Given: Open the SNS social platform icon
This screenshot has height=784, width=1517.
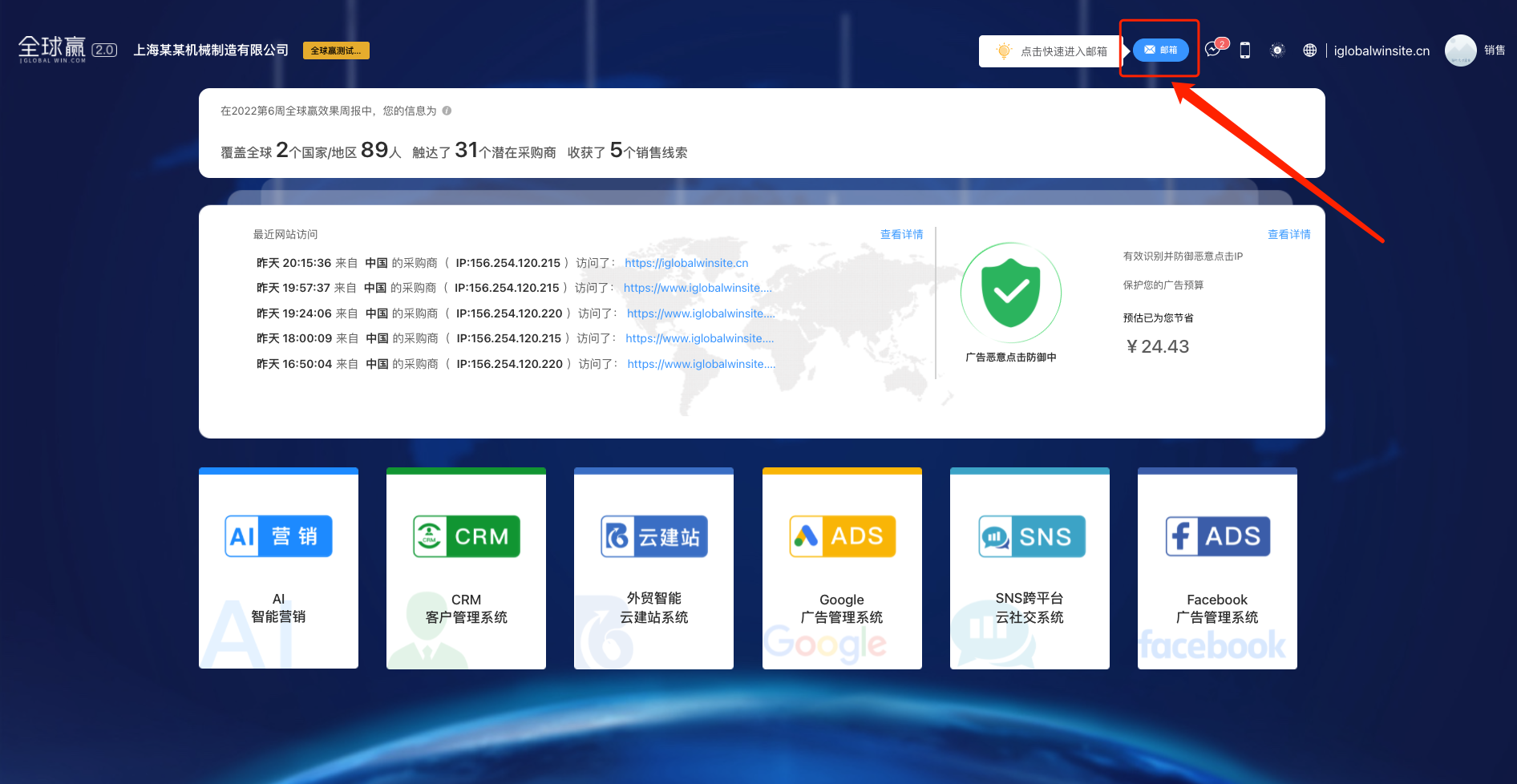Looking at the screenshot, I should pos(1031,535).
